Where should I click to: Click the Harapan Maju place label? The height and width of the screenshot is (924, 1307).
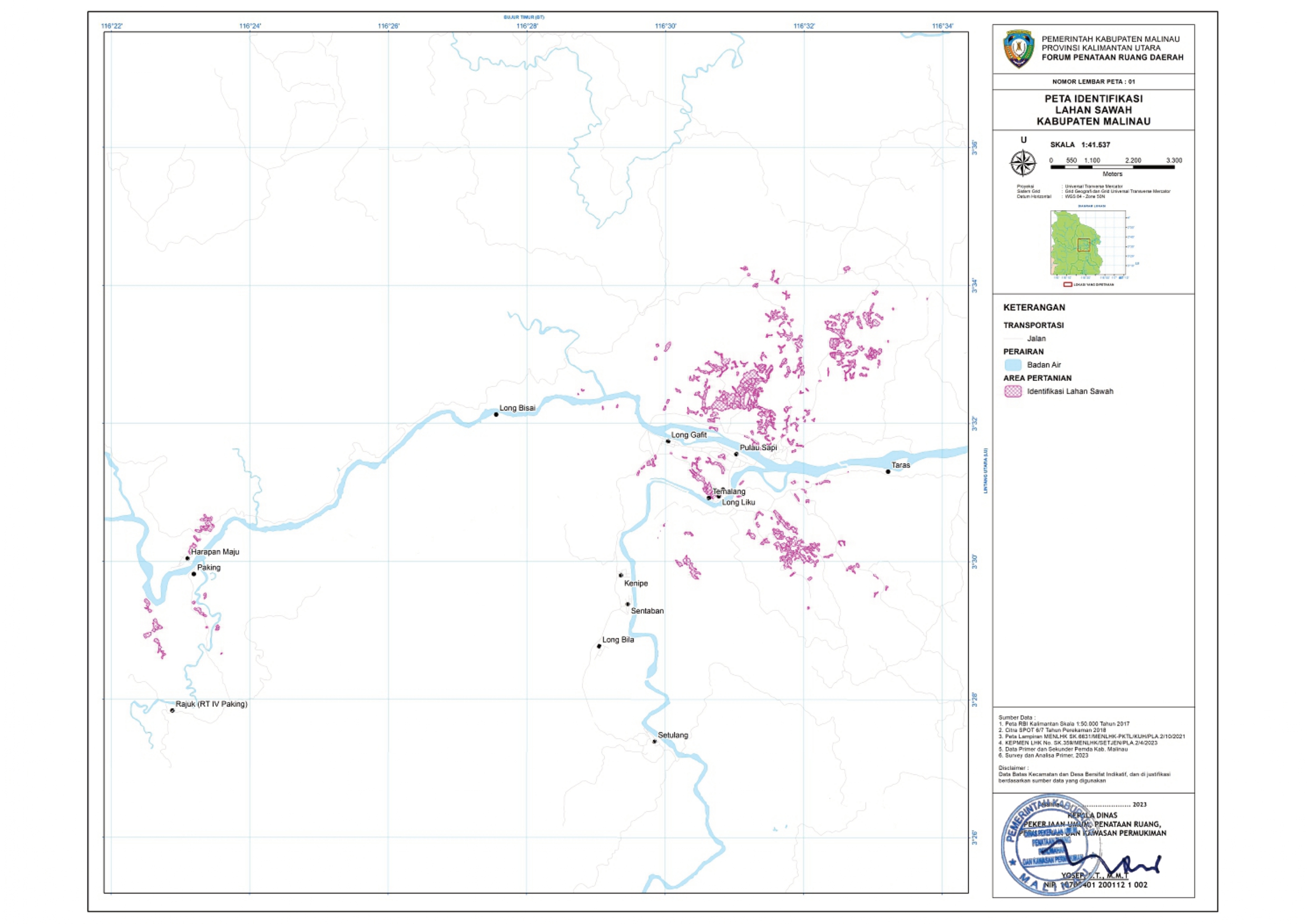pyautogui.click(x=215, y=552)
